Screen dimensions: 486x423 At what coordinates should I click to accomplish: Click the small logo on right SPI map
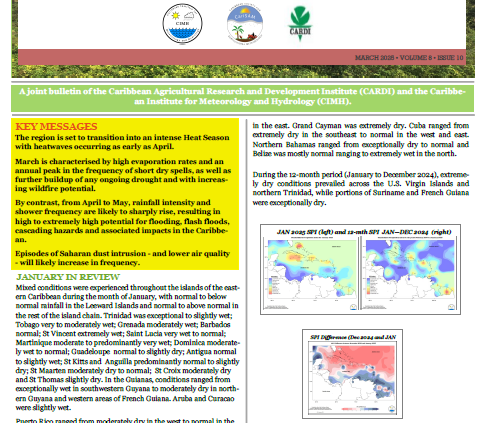451,307
